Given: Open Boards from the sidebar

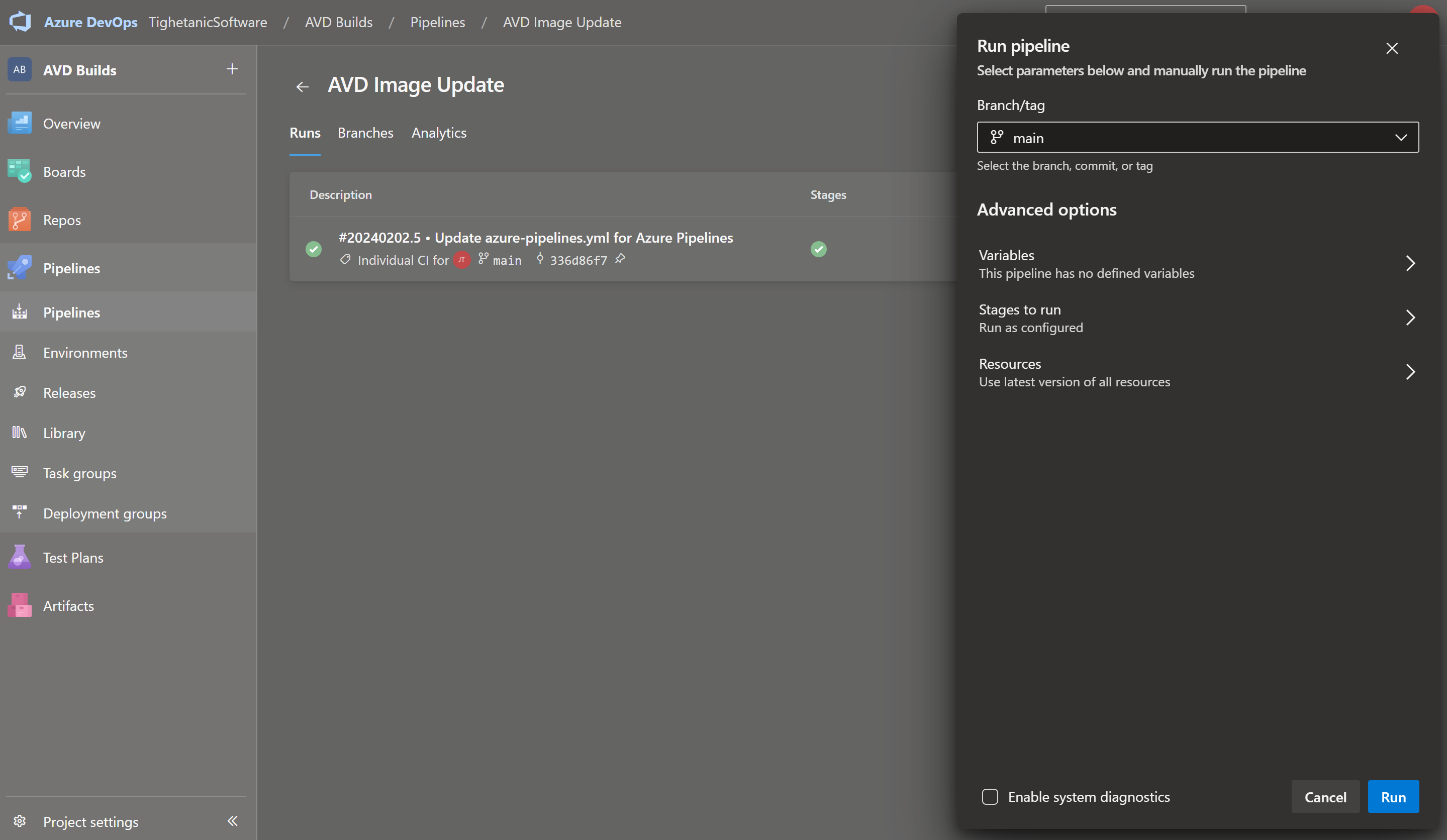Looking at the screenshot, I should [64, 171].
